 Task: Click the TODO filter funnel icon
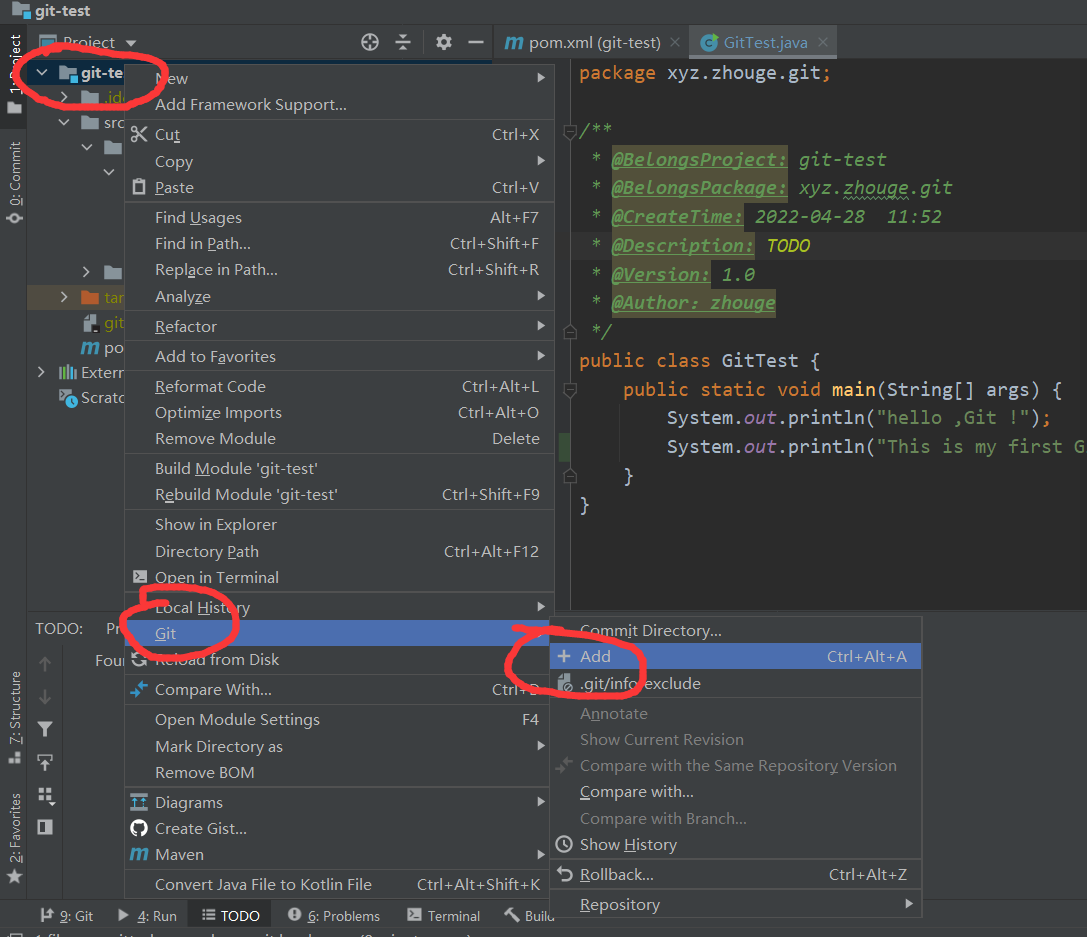[x=45, y=729]
